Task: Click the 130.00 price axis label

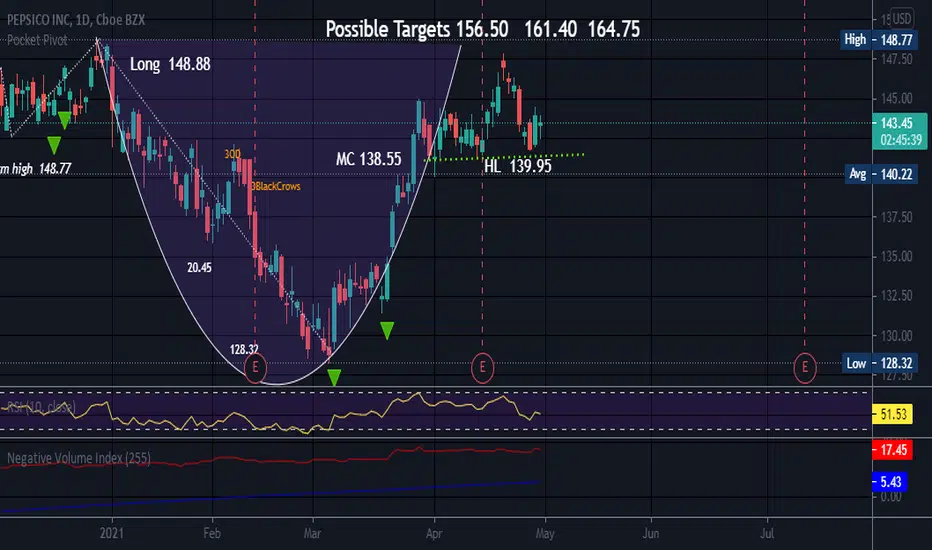Action: pyautogui.click(x=896, y=335)
